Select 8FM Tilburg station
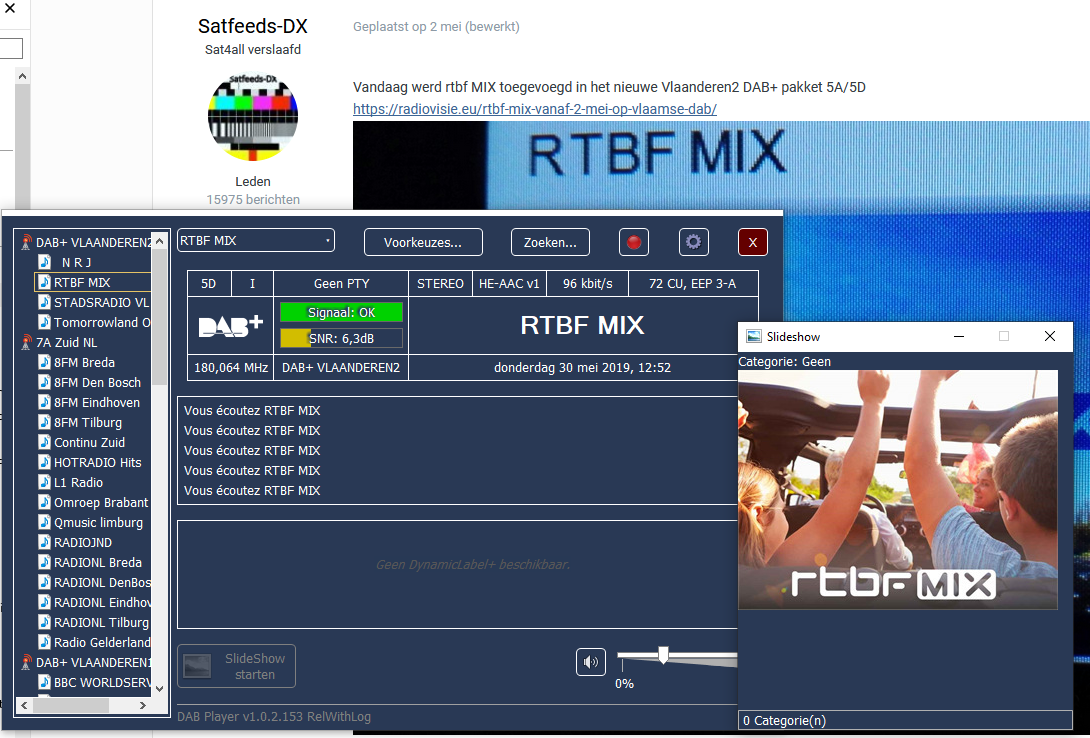This screenshot has height=738, width=1090. (x=88, y=423)
